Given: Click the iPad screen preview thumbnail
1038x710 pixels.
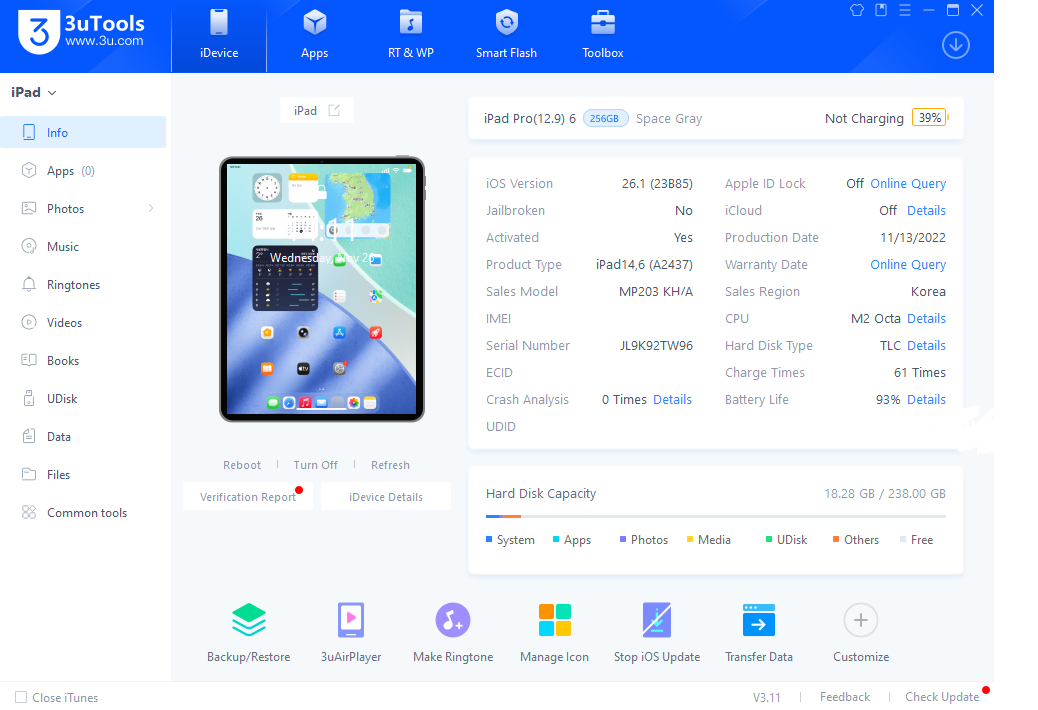Looking at the screenshot, I should [322, 289].
